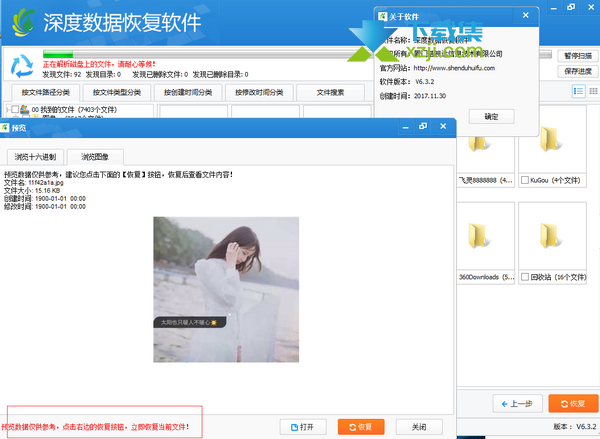
Task: Tick the KuGou folder checkbox
Action: pos(525,180)
